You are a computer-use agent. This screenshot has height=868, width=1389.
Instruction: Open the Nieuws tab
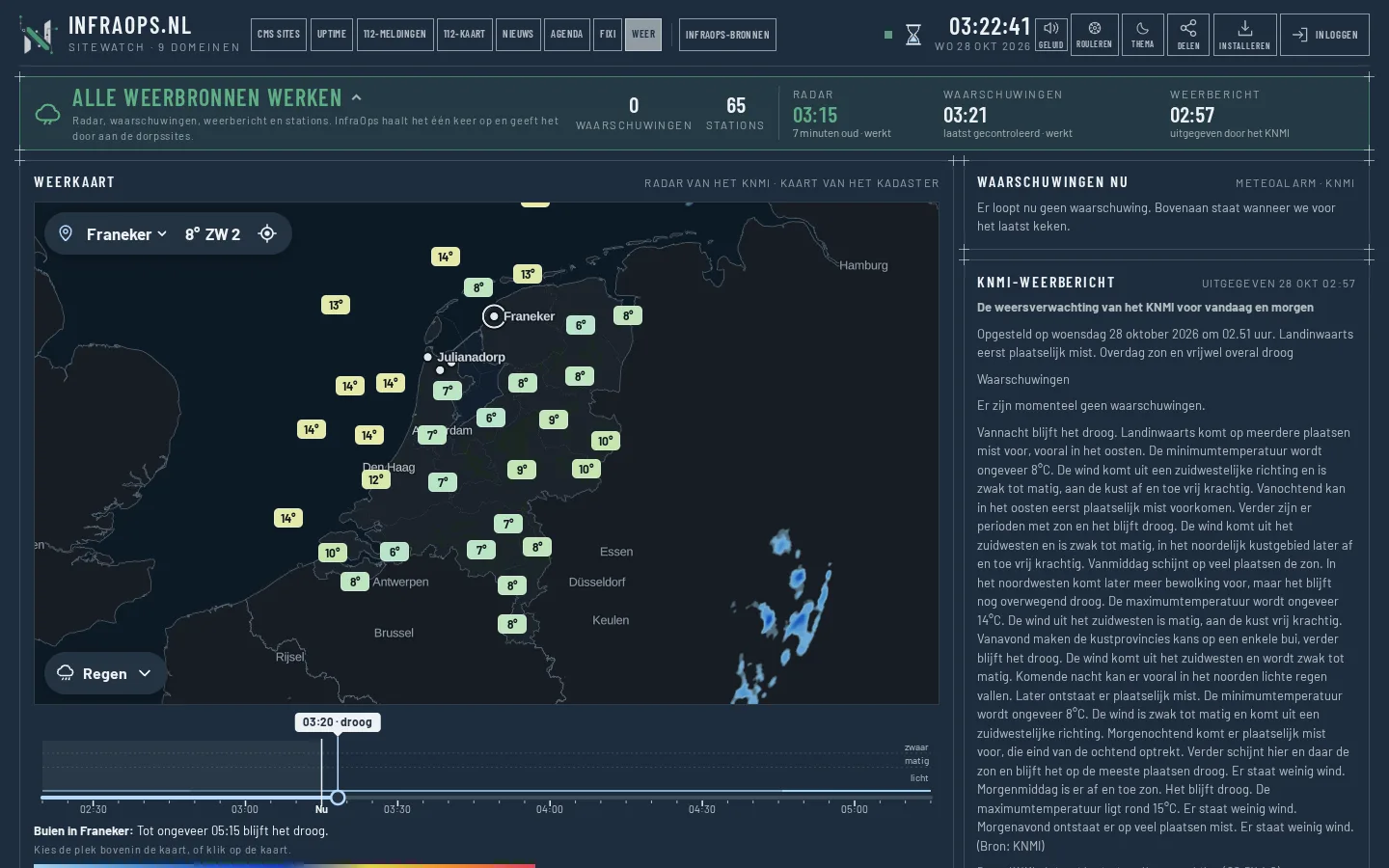click(518, 35)
